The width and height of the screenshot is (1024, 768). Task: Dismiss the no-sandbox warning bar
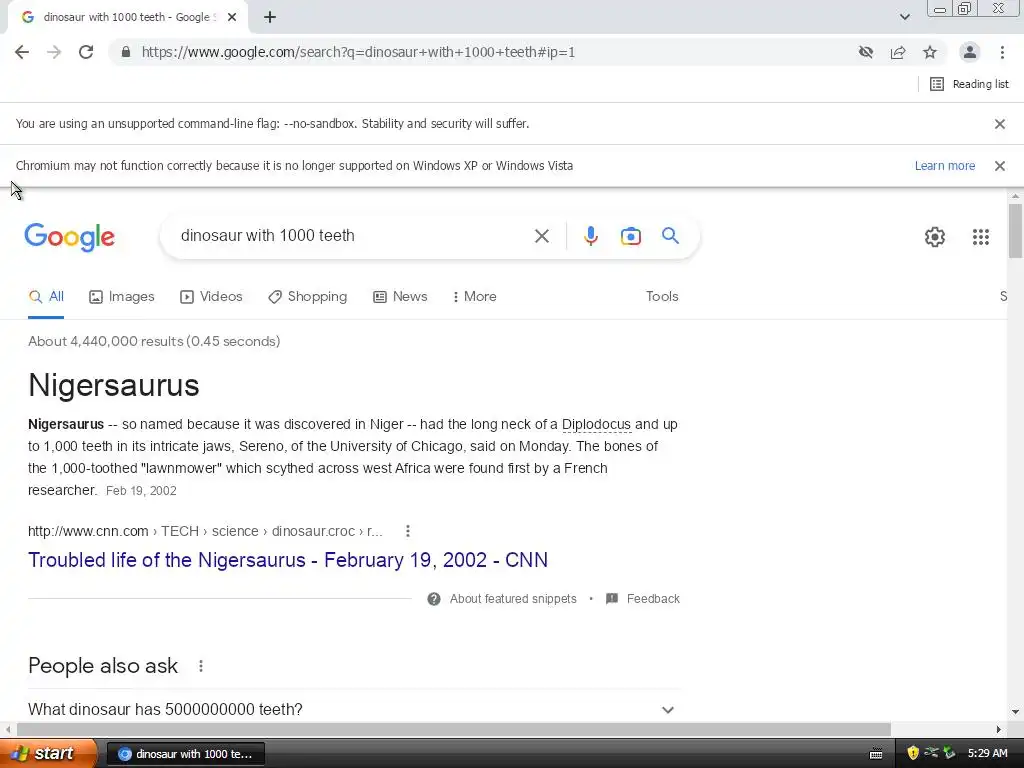pyautogui.click(x=1000, y=124)
